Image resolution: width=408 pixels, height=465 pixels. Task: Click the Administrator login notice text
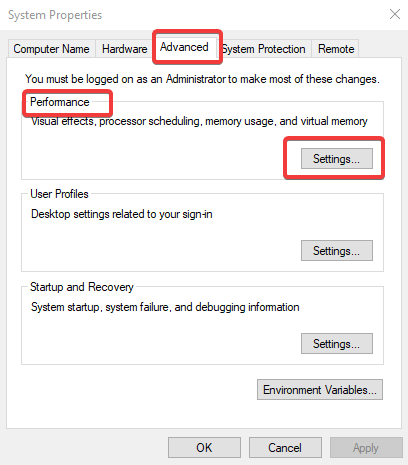[x=202, y=79]
